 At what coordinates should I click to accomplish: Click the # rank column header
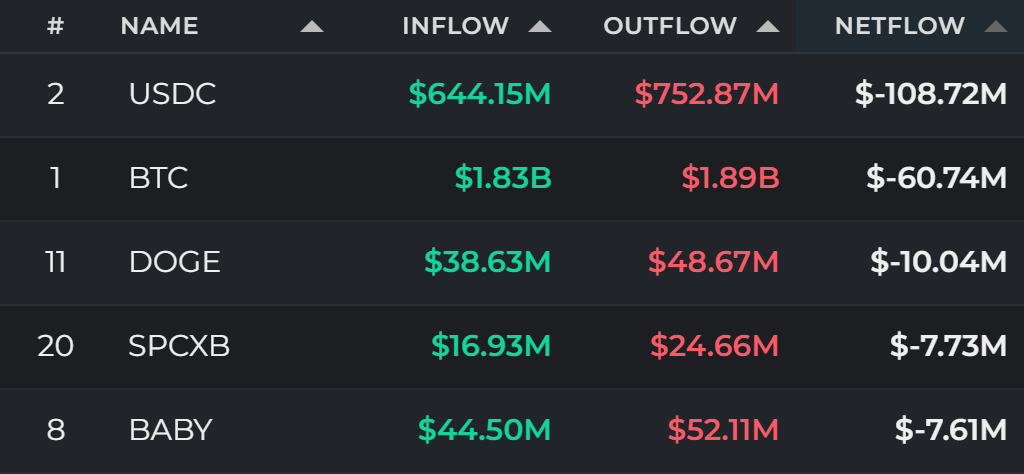coord(56,26)
